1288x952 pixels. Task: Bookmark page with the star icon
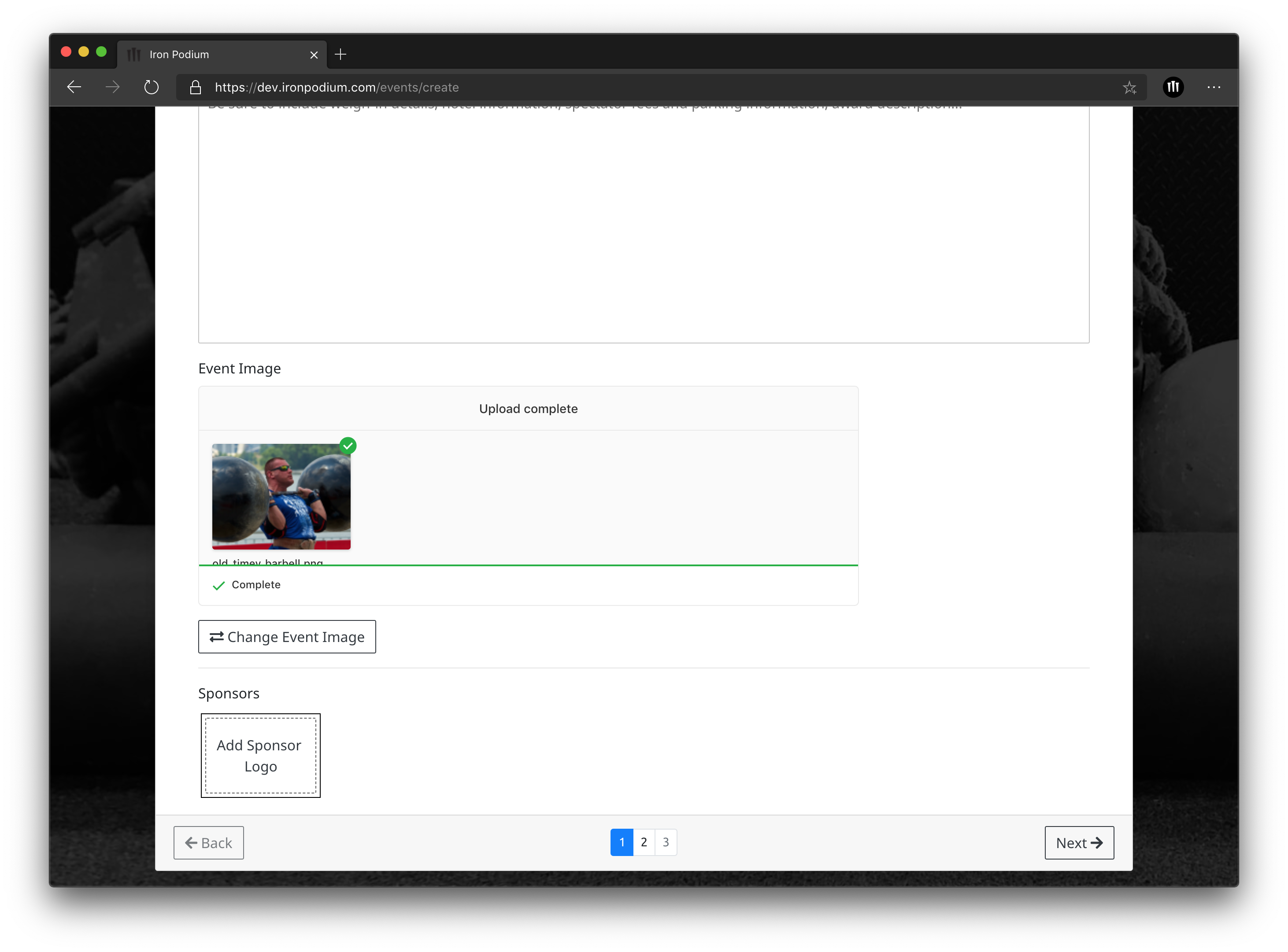click(1129, 88)
